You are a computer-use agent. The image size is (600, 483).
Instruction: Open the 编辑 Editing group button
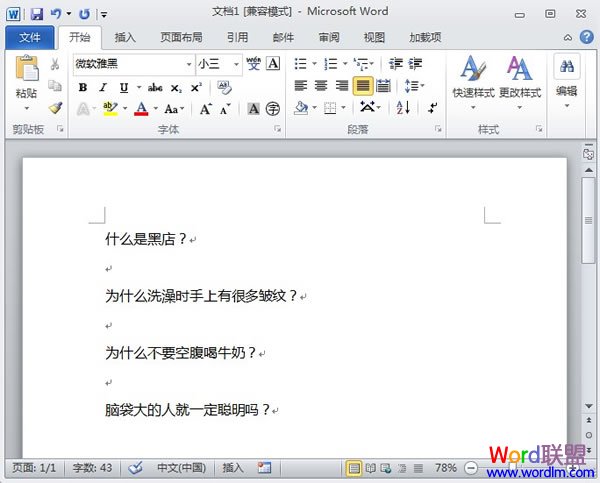pos(567,82)
